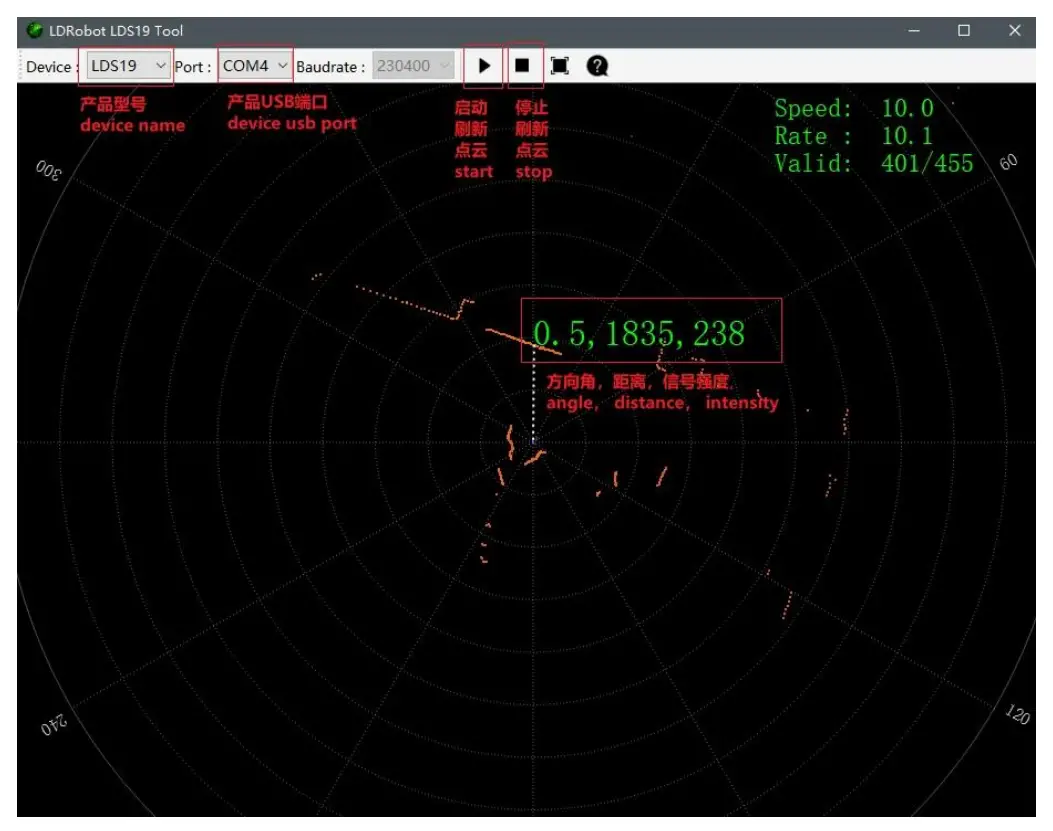Click the 240 degree angle label
This screenshot has width=1053, height=831.
[x=54, y=726]
